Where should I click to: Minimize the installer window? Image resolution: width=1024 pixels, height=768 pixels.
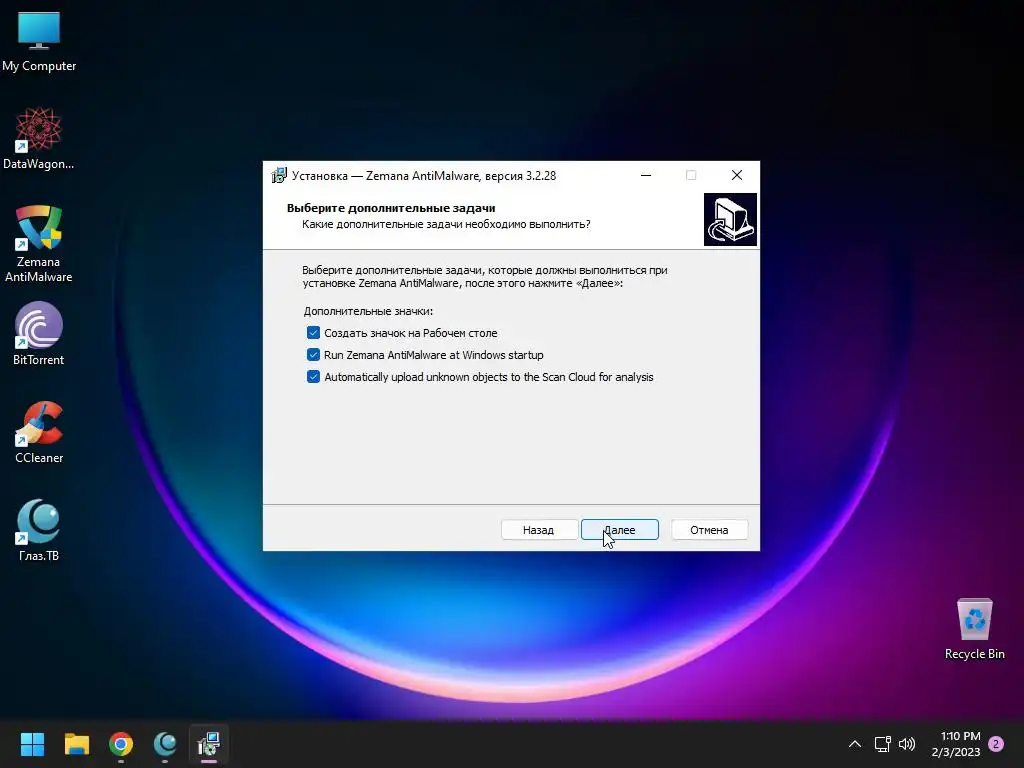point(646,175)
